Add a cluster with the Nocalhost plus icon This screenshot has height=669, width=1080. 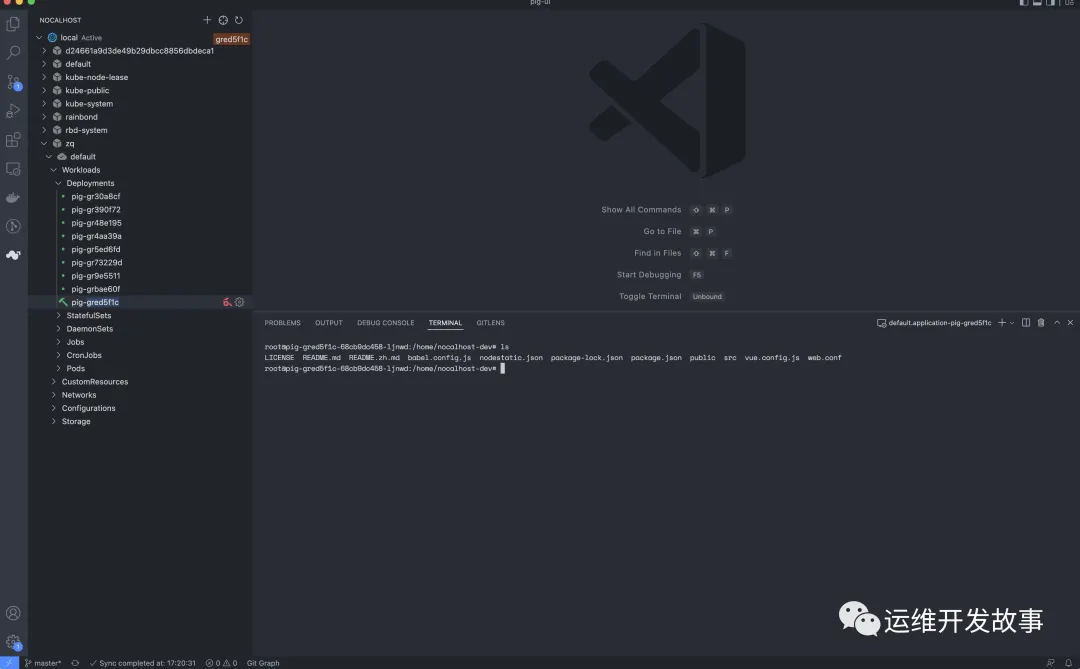point(207,20)
